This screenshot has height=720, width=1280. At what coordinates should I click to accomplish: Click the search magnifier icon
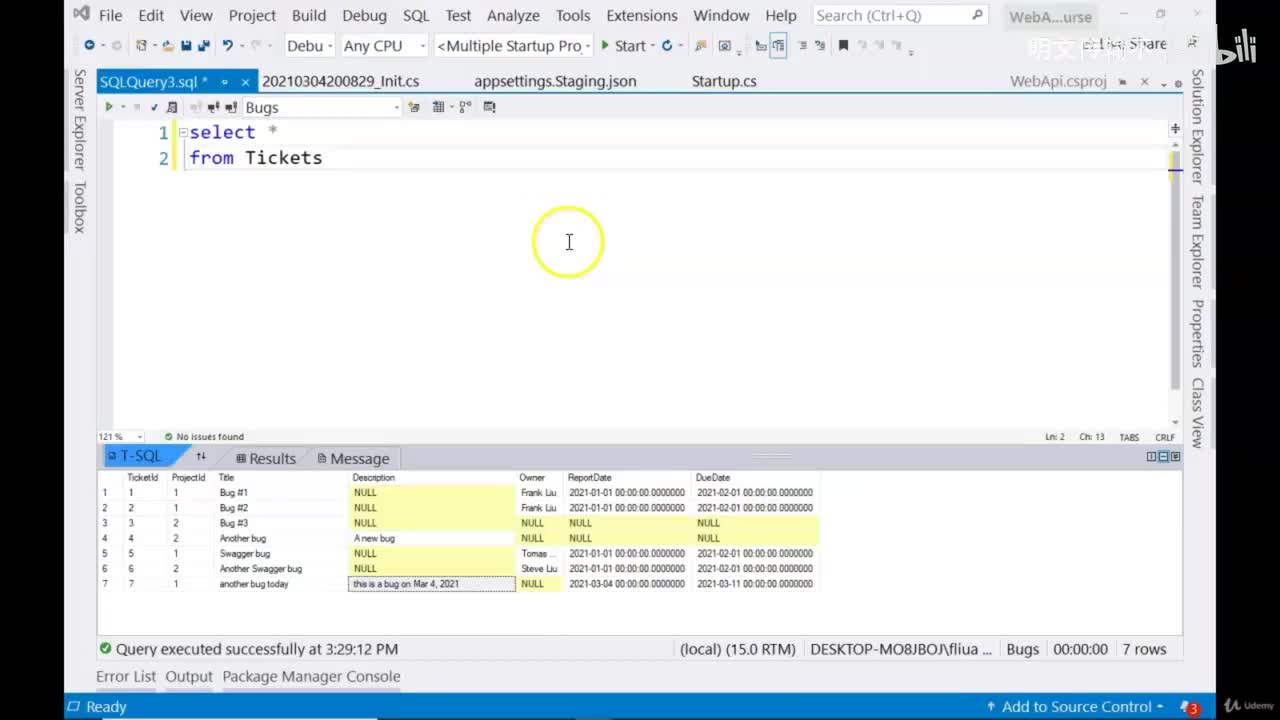(x=977, y=15)
